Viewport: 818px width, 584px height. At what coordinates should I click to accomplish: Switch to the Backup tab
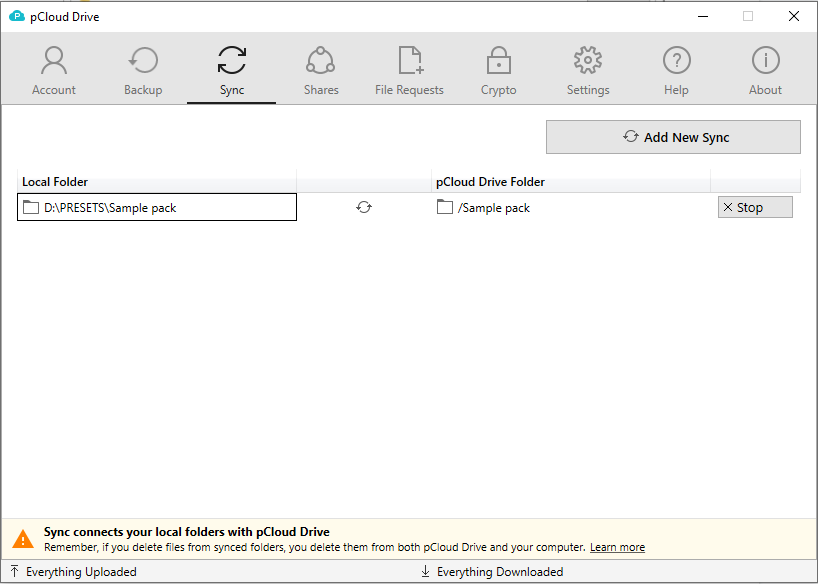click(143, 70)
